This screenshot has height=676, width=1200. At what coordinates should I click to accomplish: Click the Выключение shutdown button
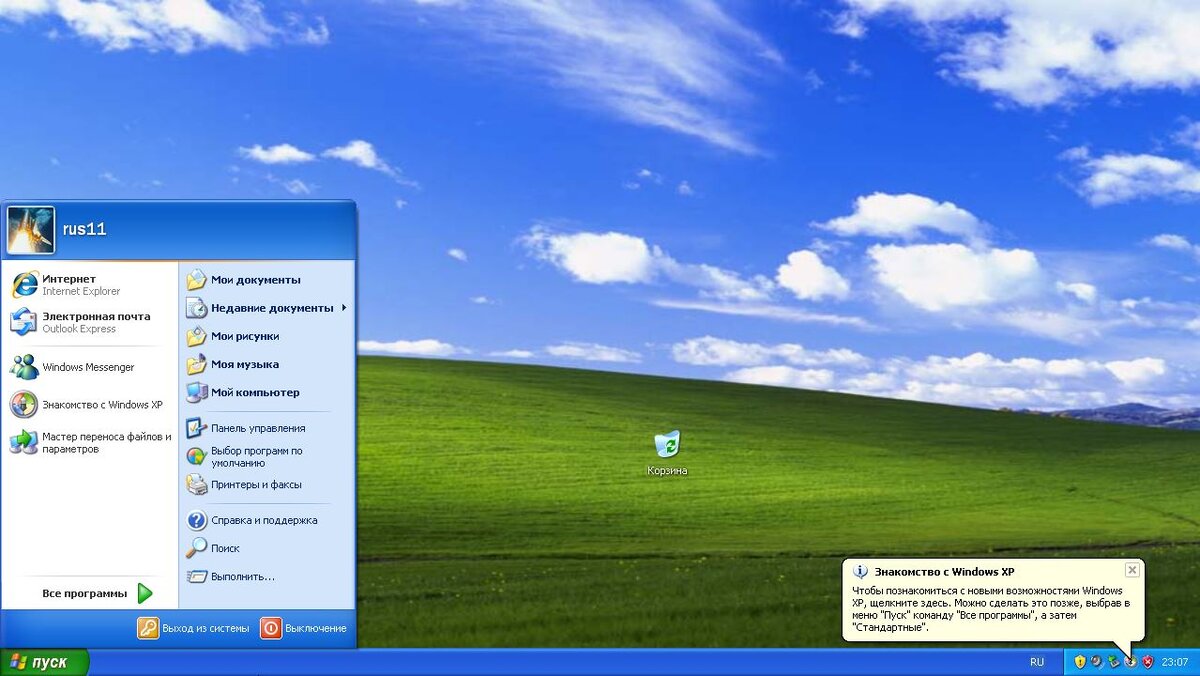click(304, 628)
